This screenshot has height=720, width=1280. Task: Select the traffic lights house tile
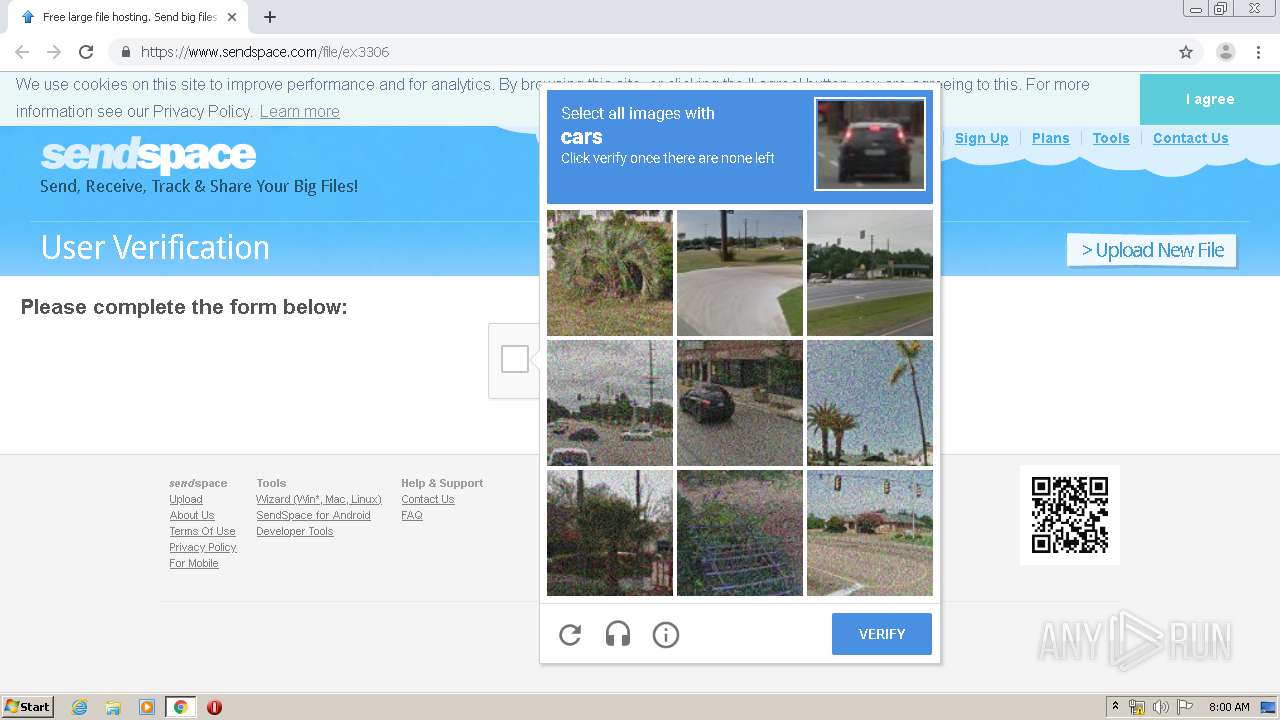(x=870, y=533)
